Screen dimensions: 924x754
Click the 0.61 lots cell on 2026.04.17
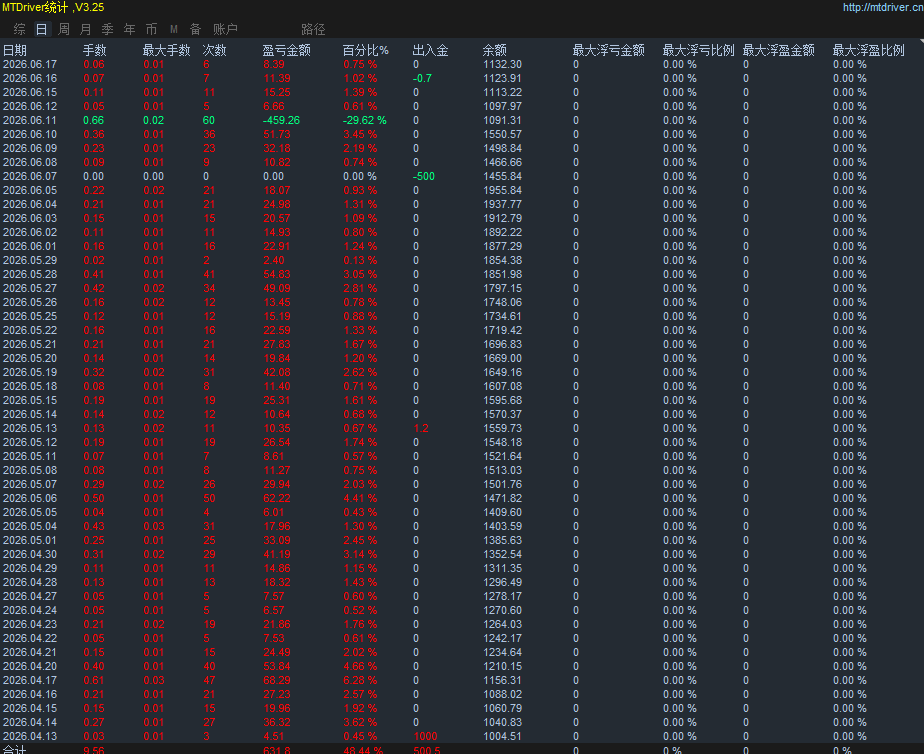[94, 680]
